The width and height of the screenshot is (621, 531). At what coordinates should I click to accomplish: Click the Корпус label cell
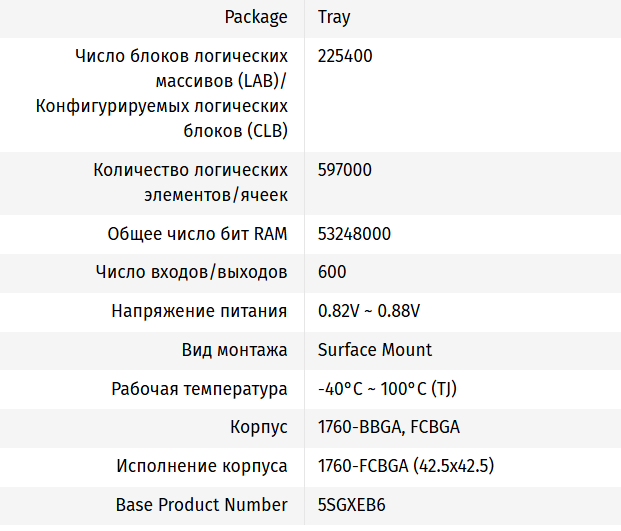point(258,428)
